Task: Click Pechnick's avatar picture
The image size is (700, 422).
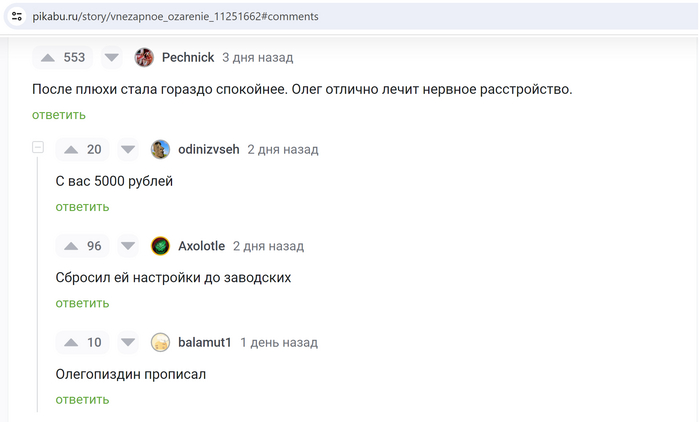Action: [x=144, y=57]
